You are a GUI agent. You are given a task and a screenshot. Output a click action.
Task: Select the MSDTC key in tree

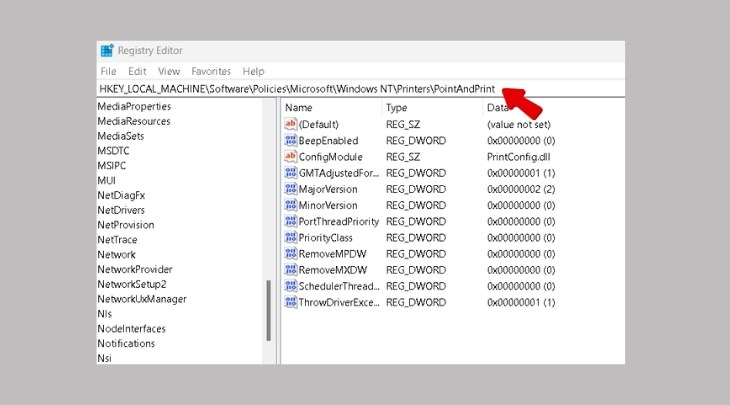tap(114, 150)
